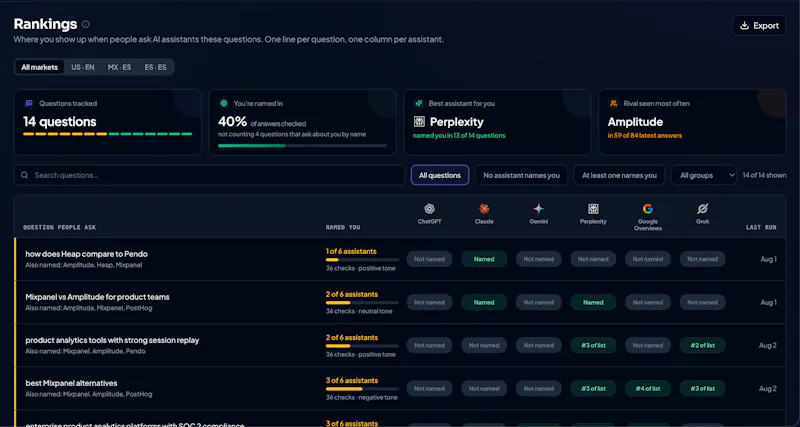Export the rankings data

tap(759, 26)
